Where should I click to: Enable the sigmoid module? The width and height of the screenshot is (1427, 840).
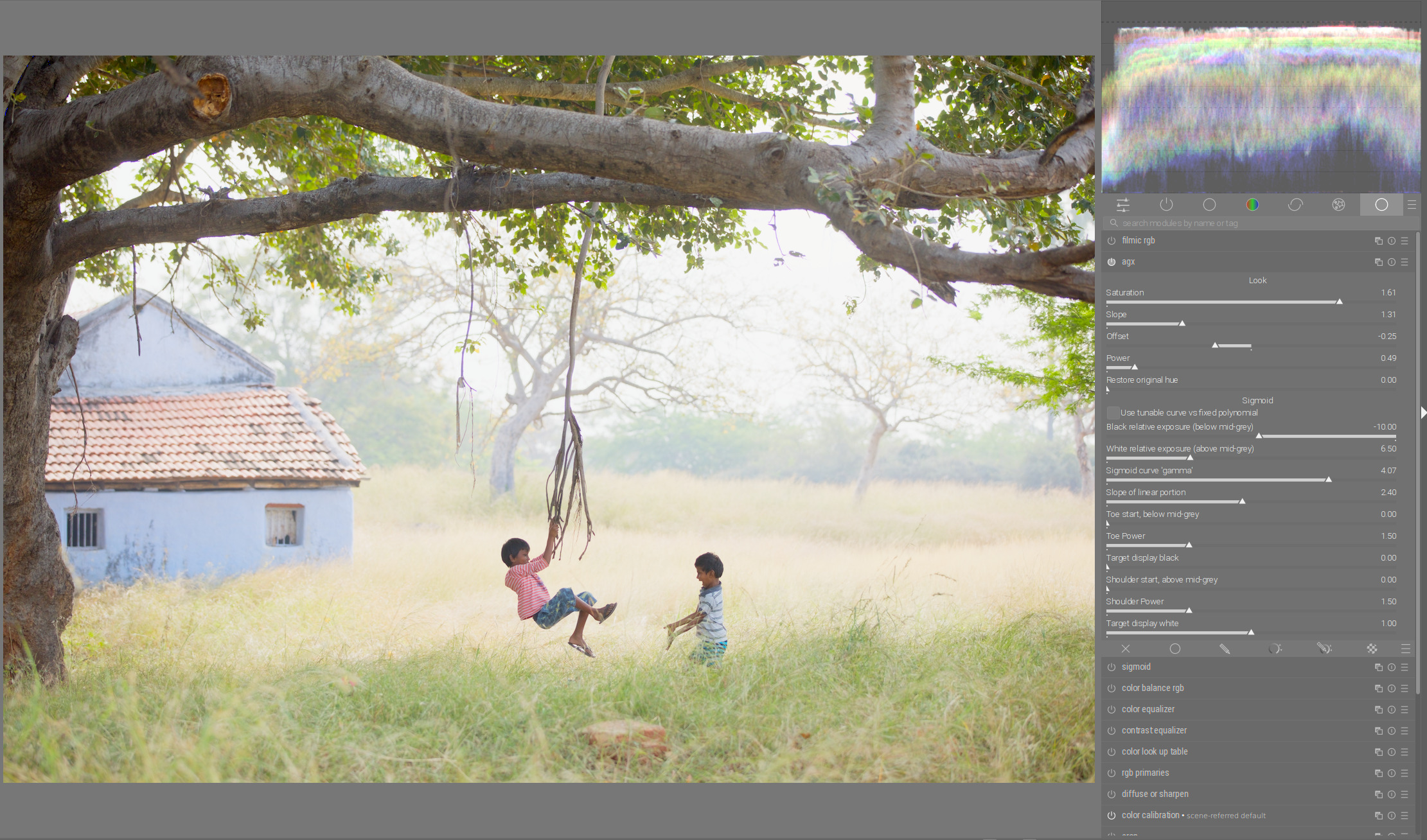tap(1112, 667)
